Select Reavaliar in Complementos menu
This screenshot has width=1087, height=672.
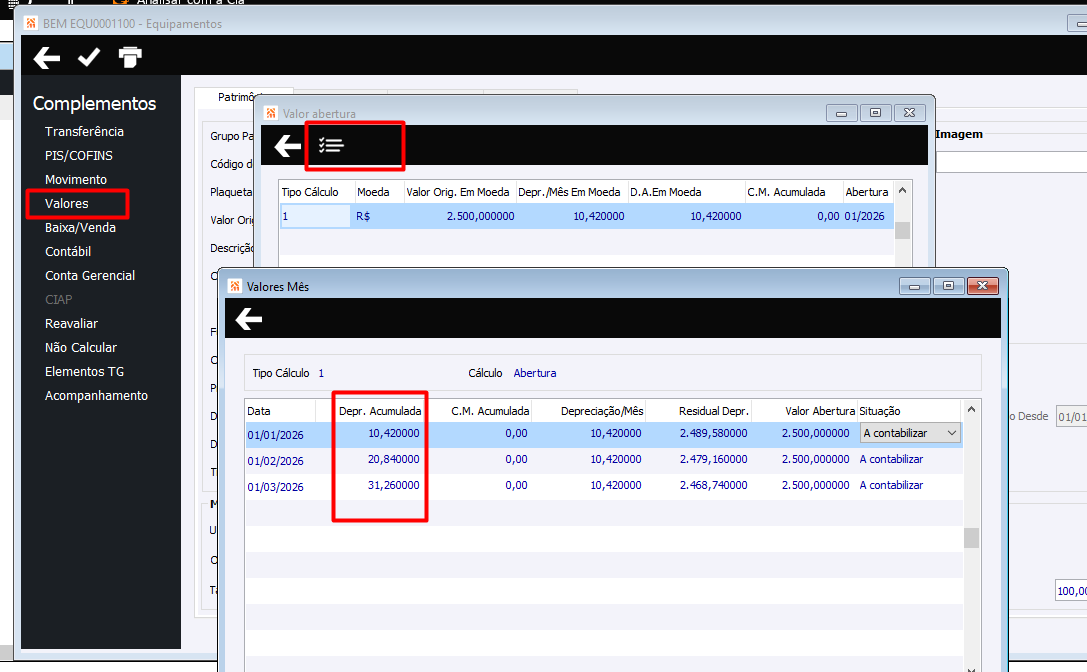pyautogui.click(x=71, y=324)
